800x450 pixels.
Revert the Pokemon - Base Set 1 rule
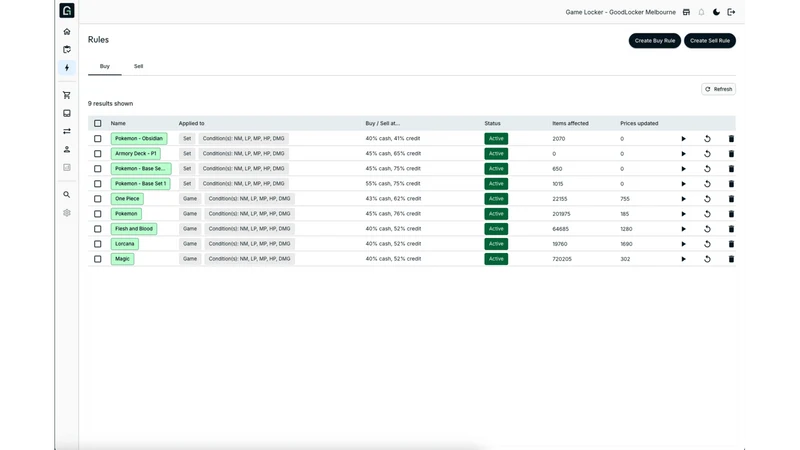[x=707, y=184]
